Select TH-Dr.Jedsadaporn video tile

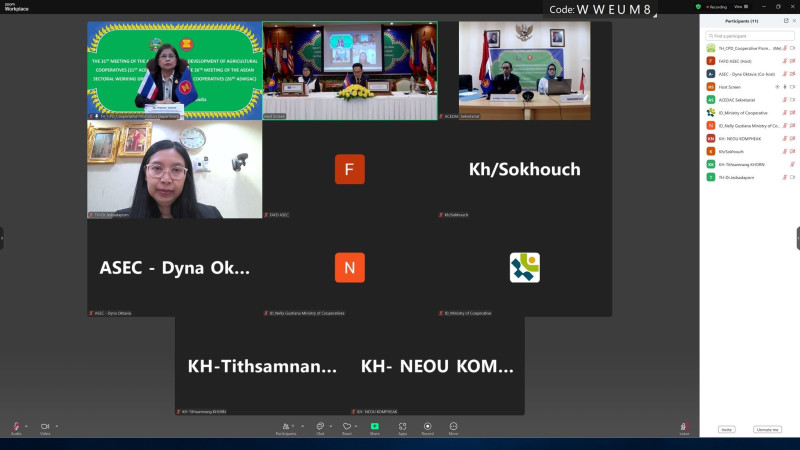coord(174,169)
